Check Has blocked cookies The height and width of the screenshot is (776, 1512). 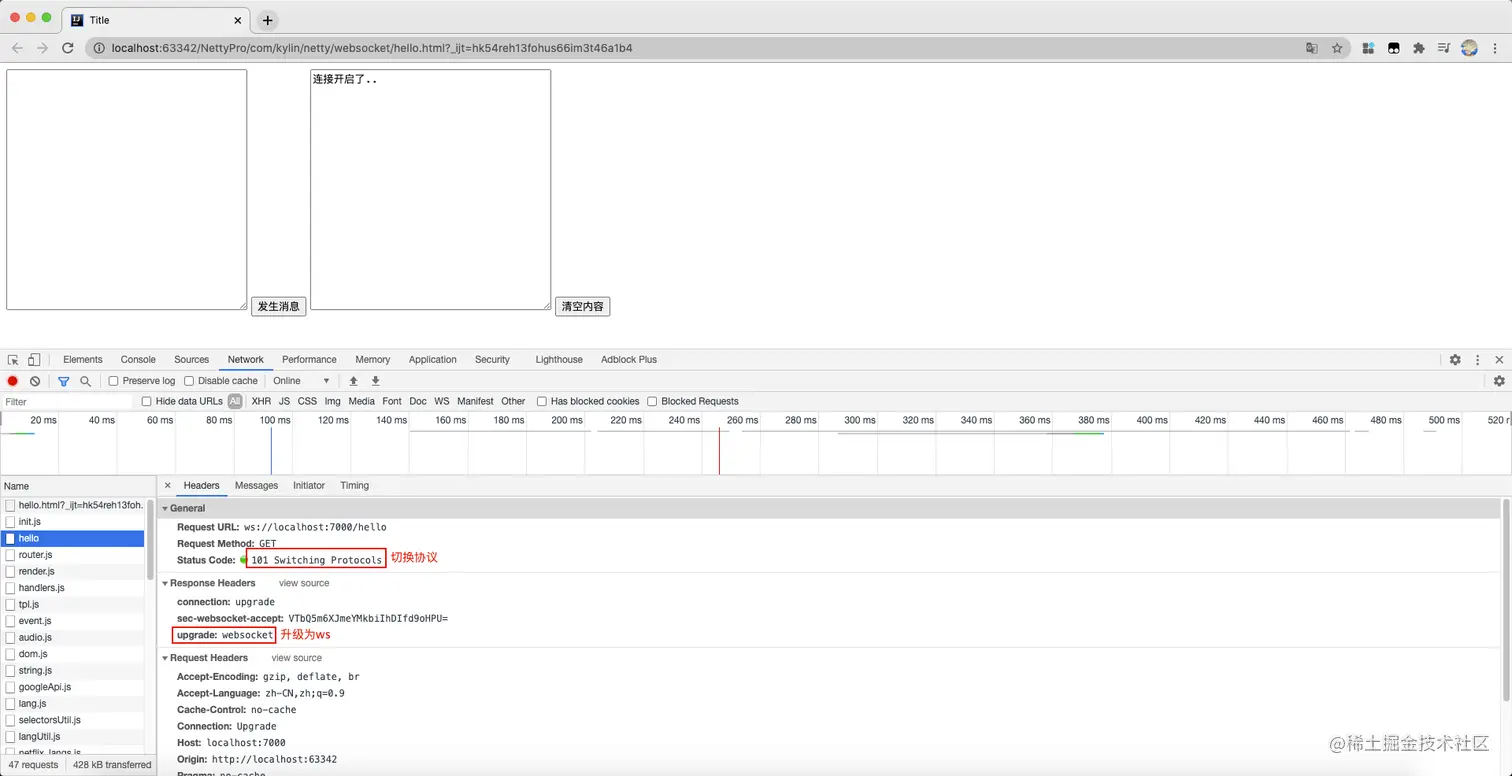(542, 401)
